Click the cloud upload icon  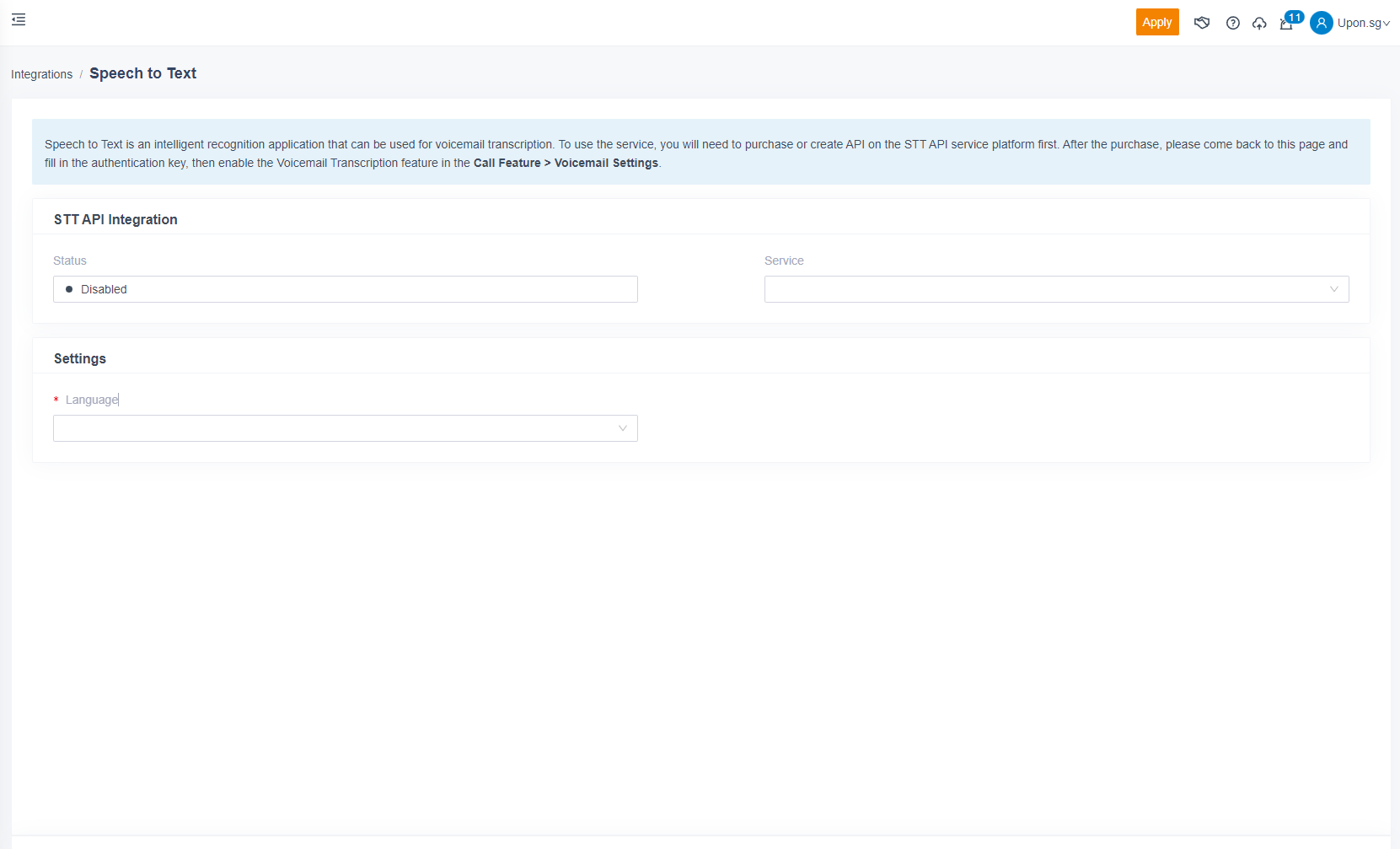tap(1259, 23)
